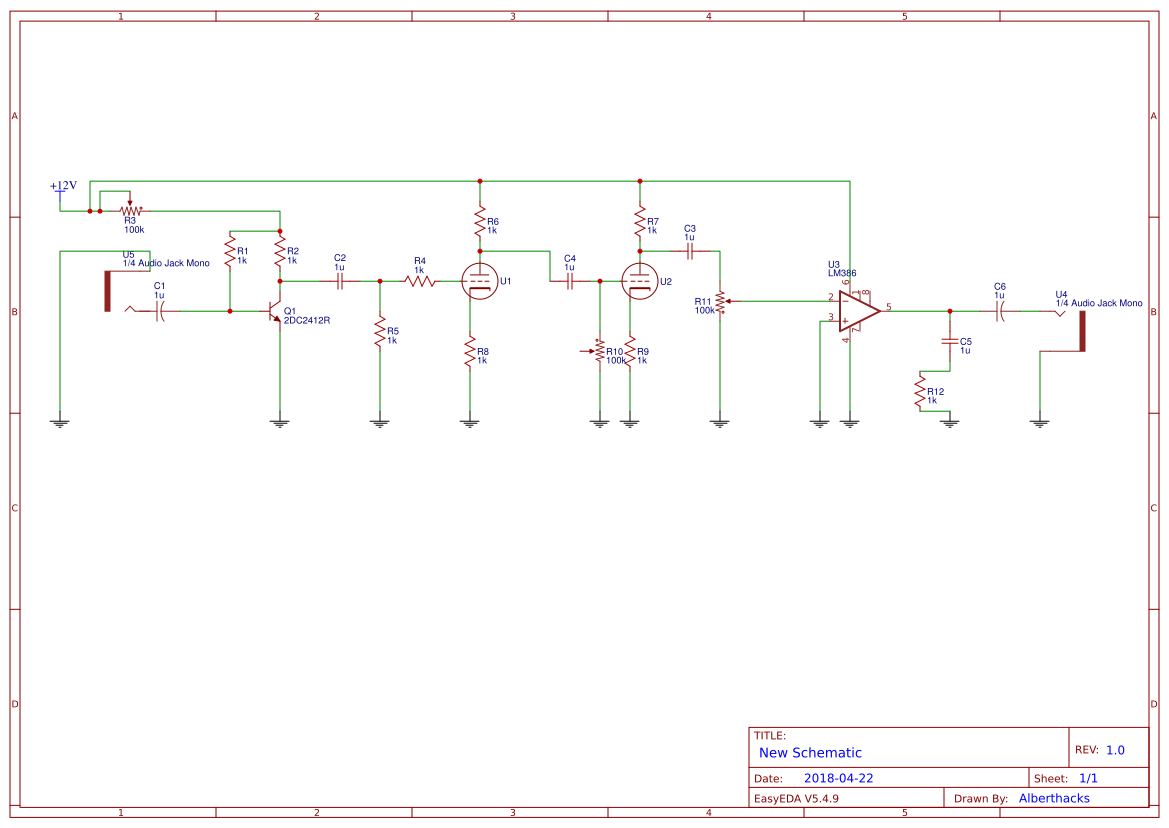
Task: Select the ground symbol under R12
Action: click(949, 421)
